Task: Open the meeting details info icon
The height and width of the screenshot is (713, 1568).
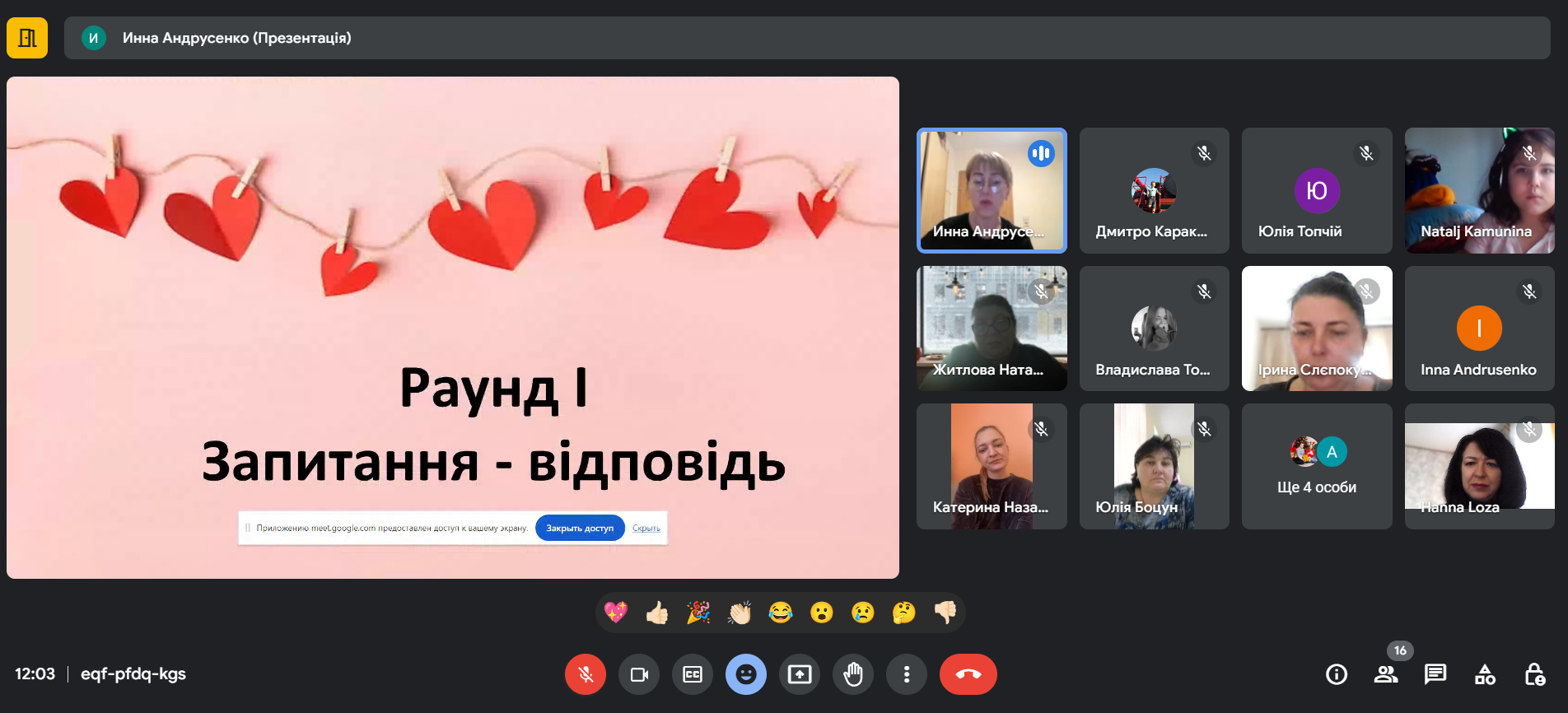Action: [1336, 674]
